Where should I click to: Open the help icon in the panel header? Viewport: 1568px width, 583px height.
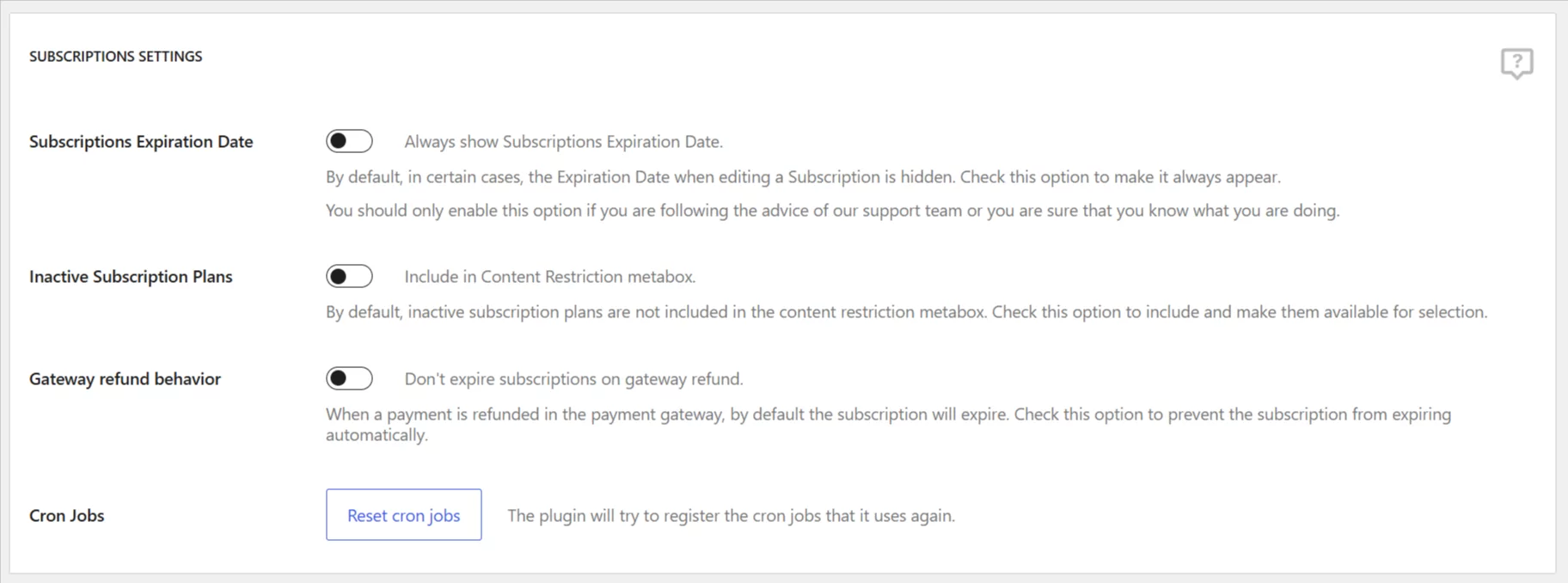pos(1516,63)
